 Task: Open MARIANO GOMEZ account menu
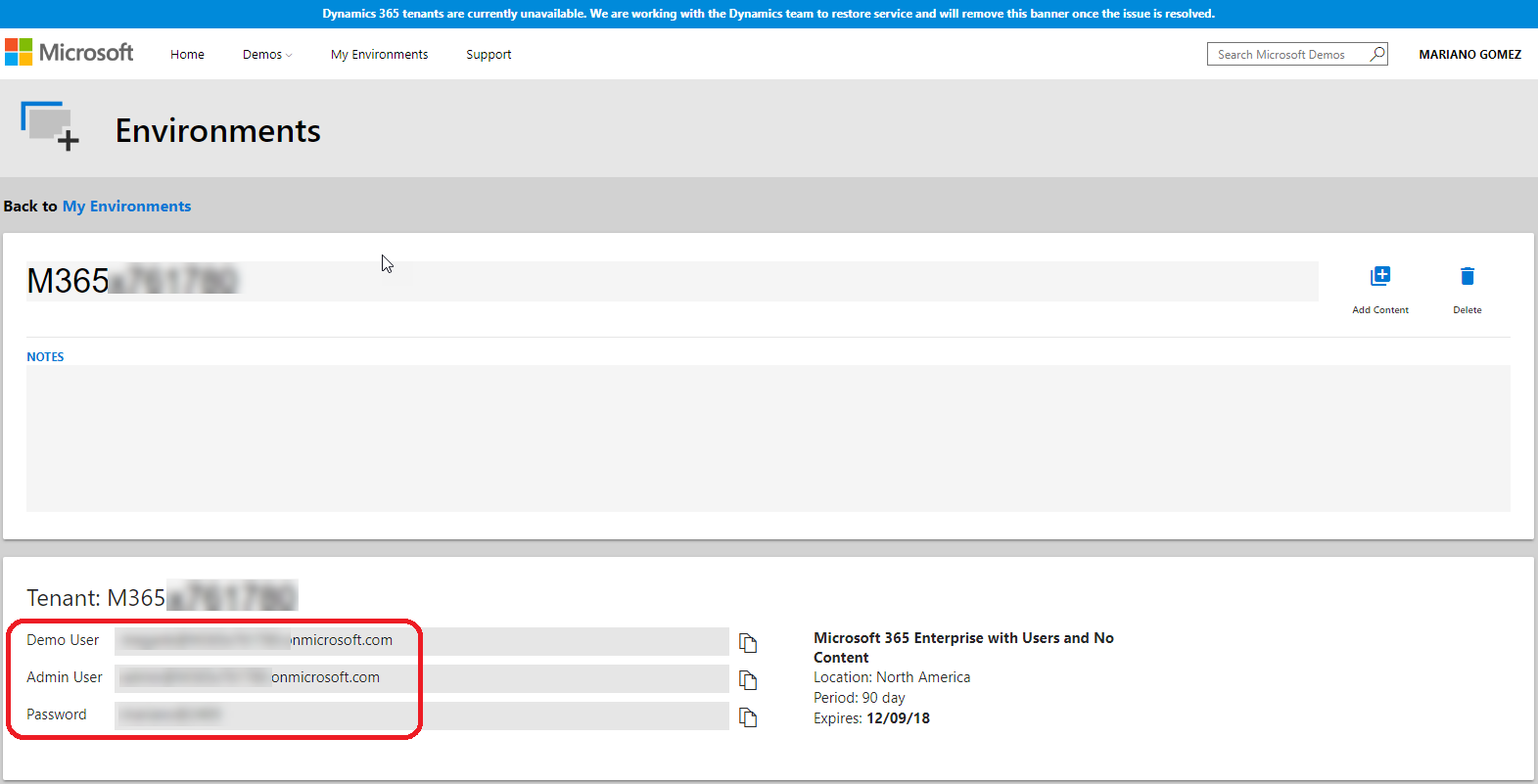coord(1469,55)
